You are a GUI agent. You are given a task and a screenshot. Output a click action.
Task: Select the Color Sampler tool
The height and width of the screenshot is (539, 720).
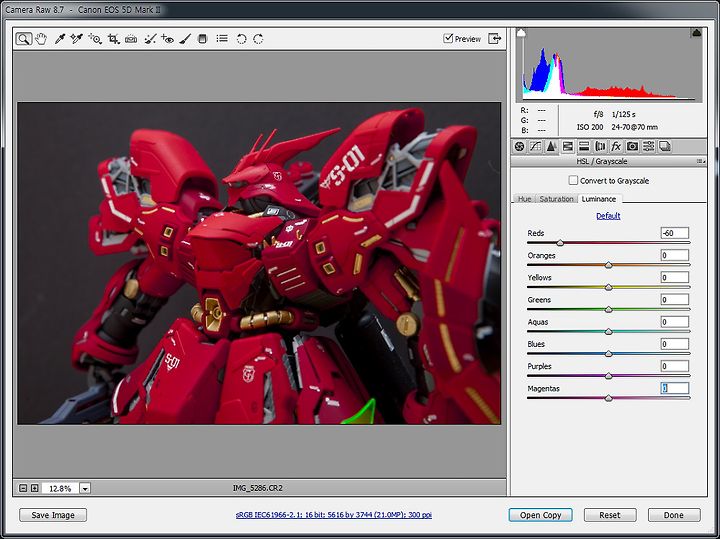77,39
